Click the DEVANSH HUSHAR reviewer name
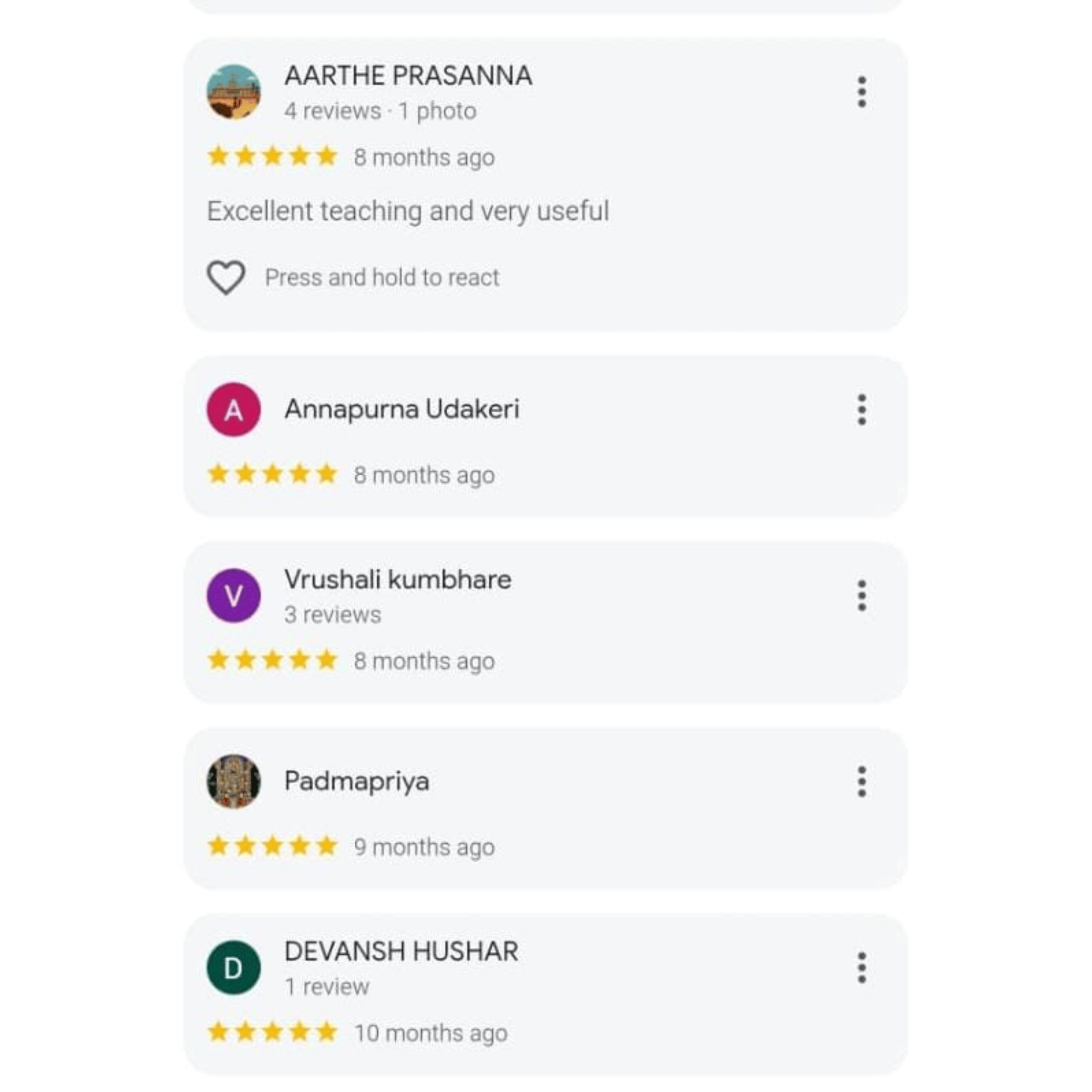 click(x=401, y=951)
